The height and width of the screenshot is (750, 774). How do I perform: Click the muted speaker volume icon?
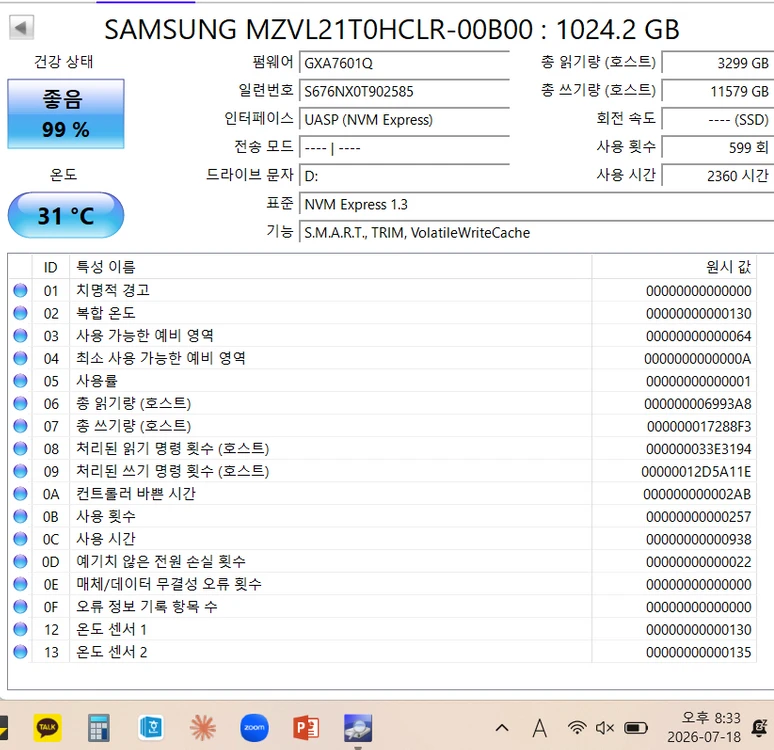(605, 728)
